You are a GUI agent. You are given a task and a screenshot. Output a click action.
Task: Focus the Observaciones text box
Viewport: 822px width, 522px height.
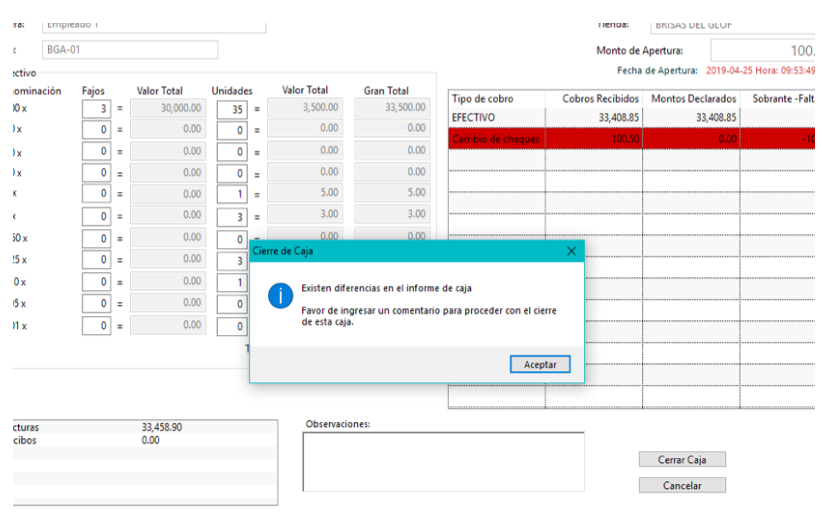click(x=444, y=462)
